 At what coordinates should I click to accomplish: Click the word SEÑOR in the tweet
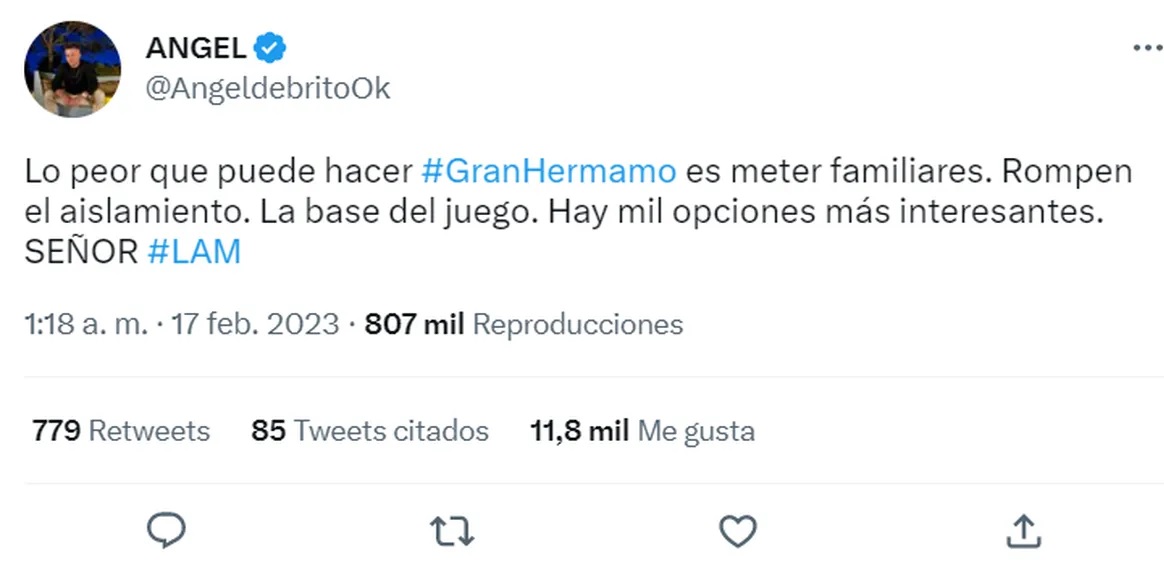tap(81, 251)
